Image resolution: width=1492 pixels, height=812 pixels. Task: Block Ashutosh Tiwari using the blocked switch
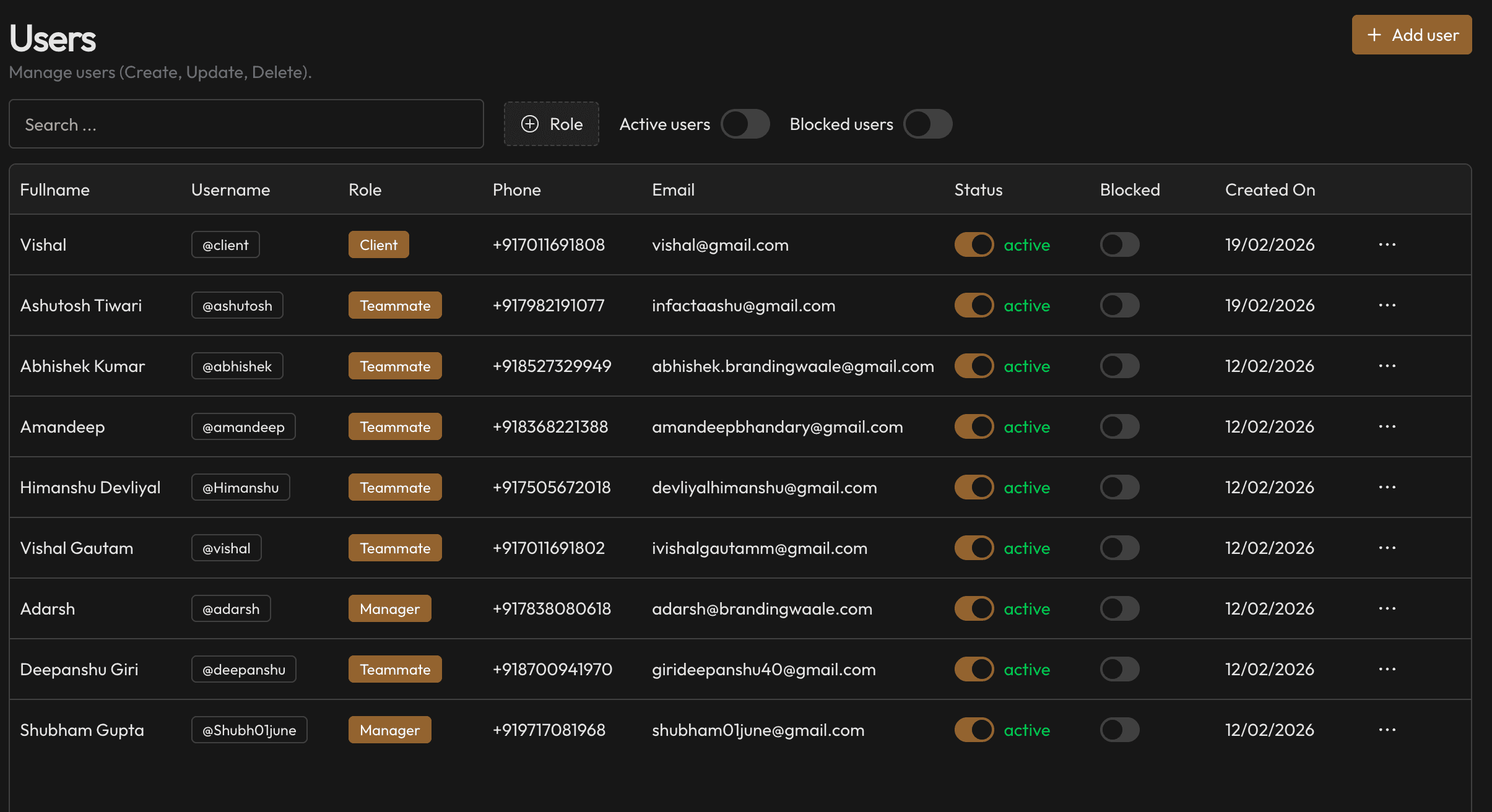pos(1119,305)
